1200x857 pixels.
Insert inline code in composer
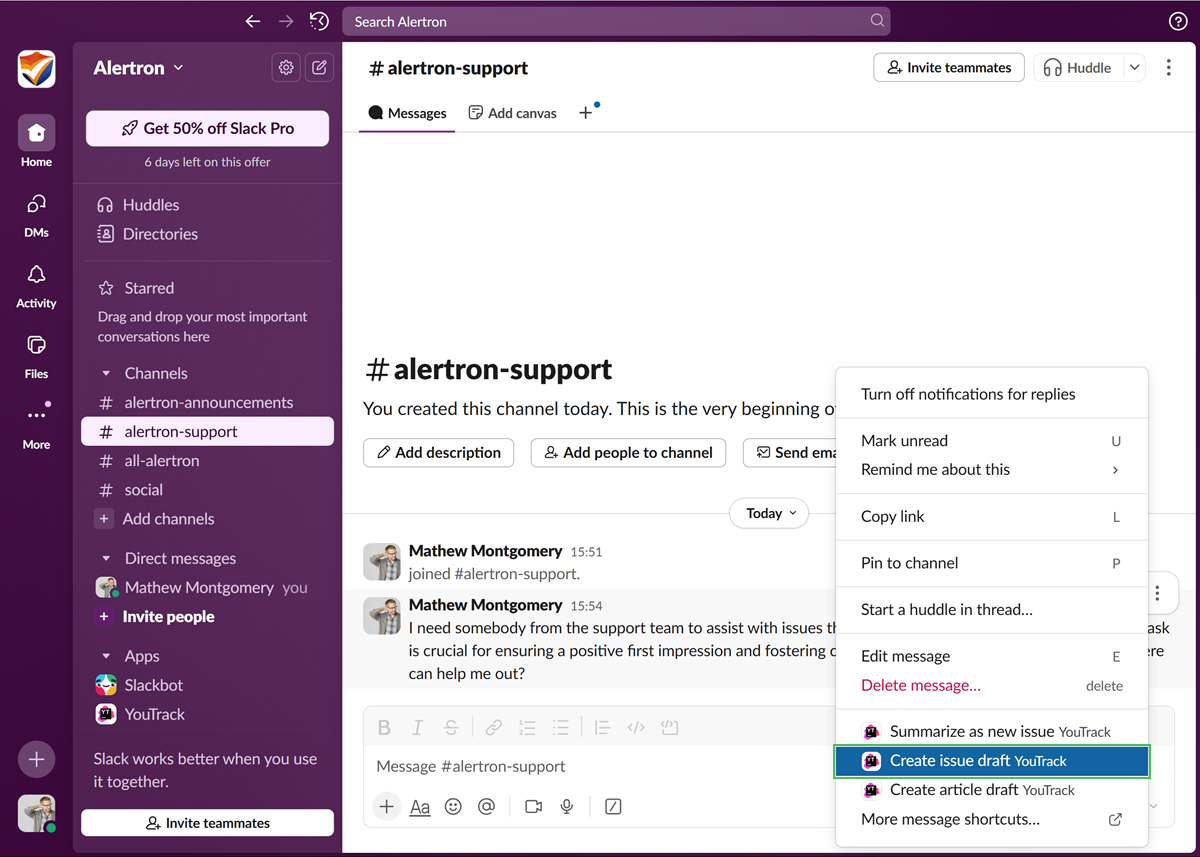pyautogui.click(x=636, y=728)
